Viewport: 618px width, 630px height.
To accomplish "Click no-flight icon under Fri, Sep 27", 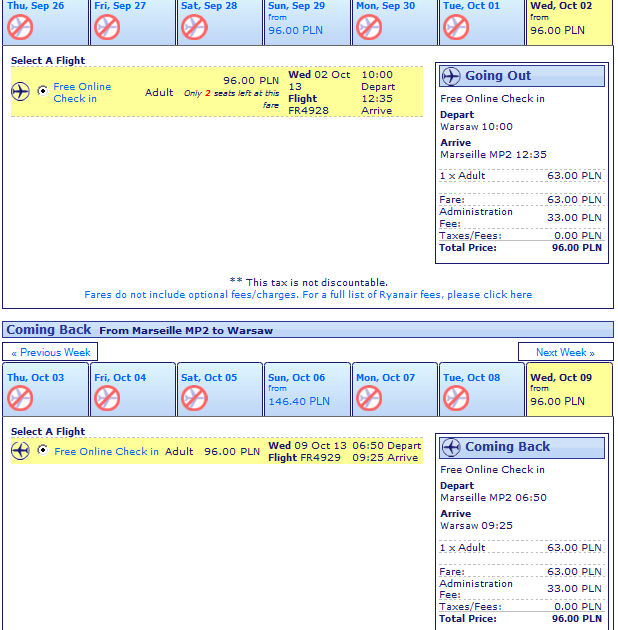I will [107, 27].
